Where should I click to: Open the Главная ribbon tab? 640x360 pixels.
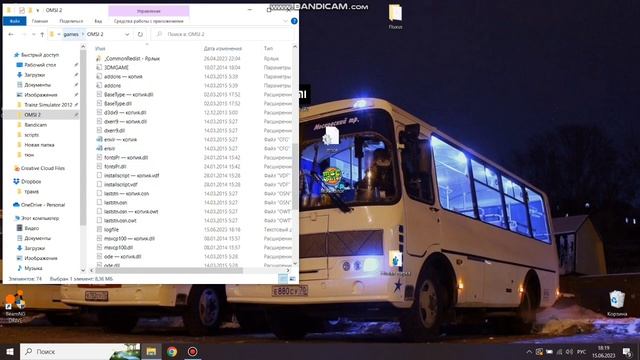click(x=40, y=21)
